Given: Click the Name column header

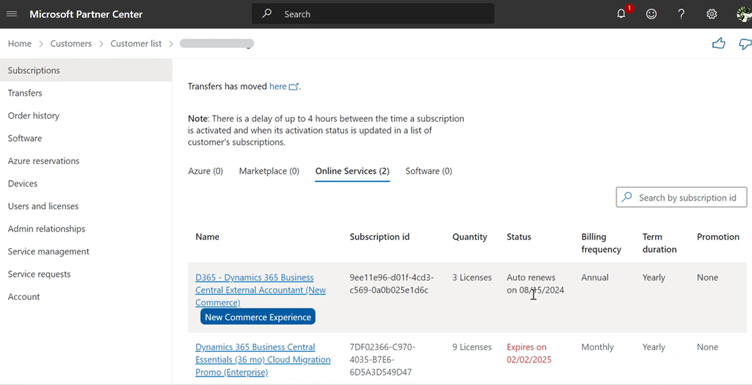Looking at the screenshot, I should click(207, 237).
